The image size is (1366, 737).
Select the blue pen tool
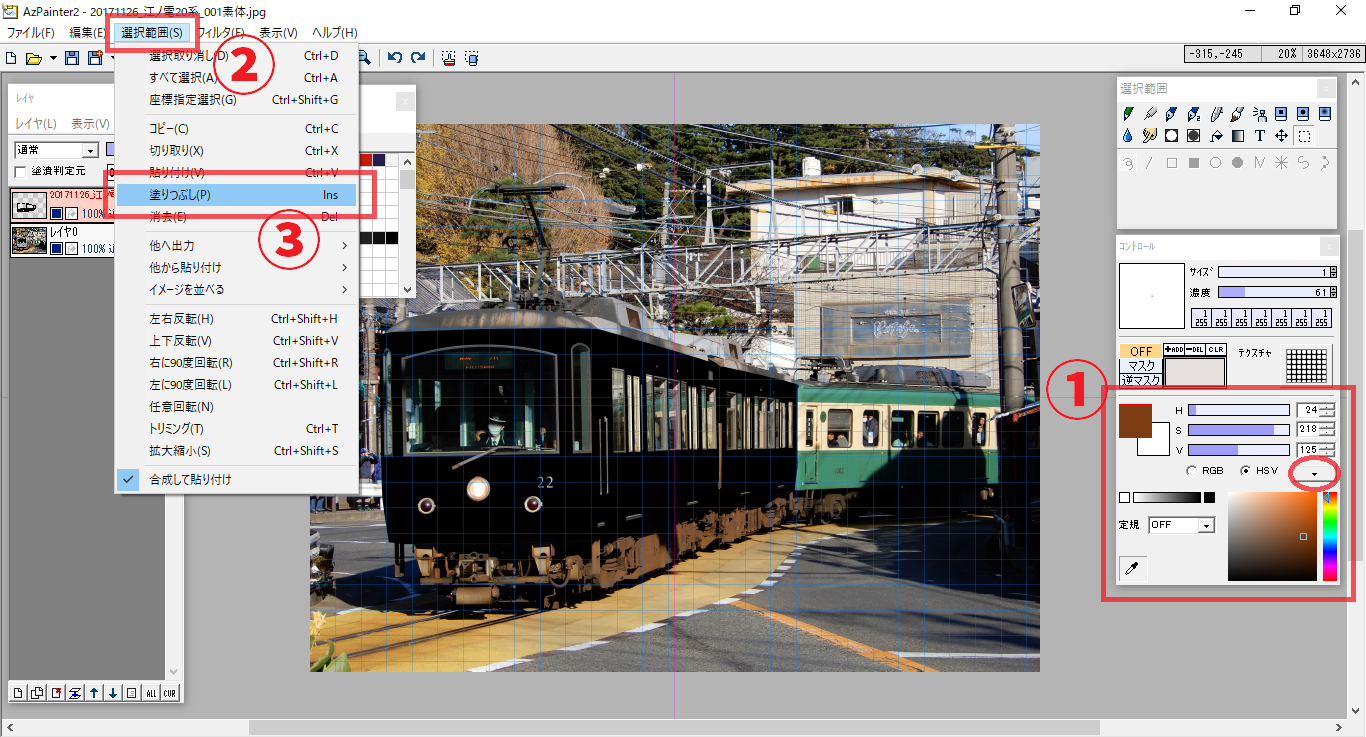tap(1171, 114)
